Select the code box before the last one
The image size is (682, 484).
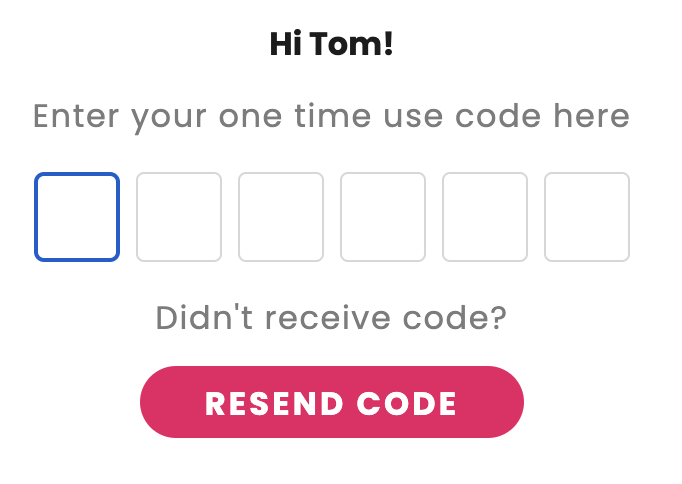[x=485, y=217]
